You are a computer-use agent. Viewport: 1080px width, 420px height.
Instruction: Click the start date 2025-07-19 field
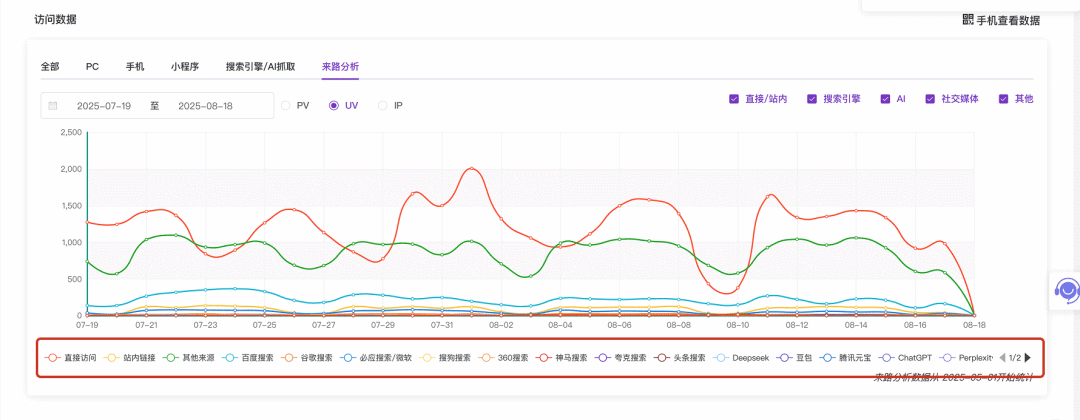[104, 105]
